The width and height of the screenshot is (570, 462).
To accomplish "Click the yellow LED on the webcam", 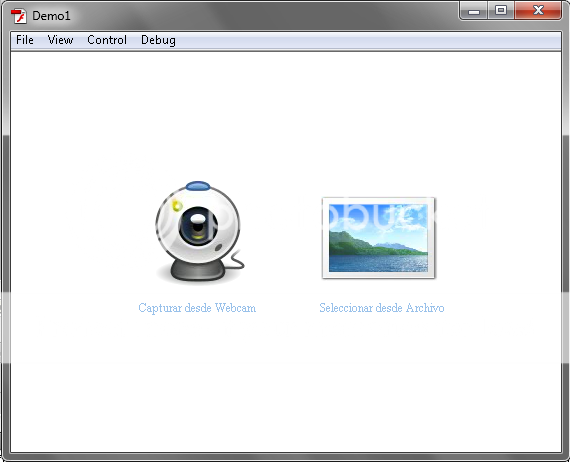I will (x=177, y=206).
